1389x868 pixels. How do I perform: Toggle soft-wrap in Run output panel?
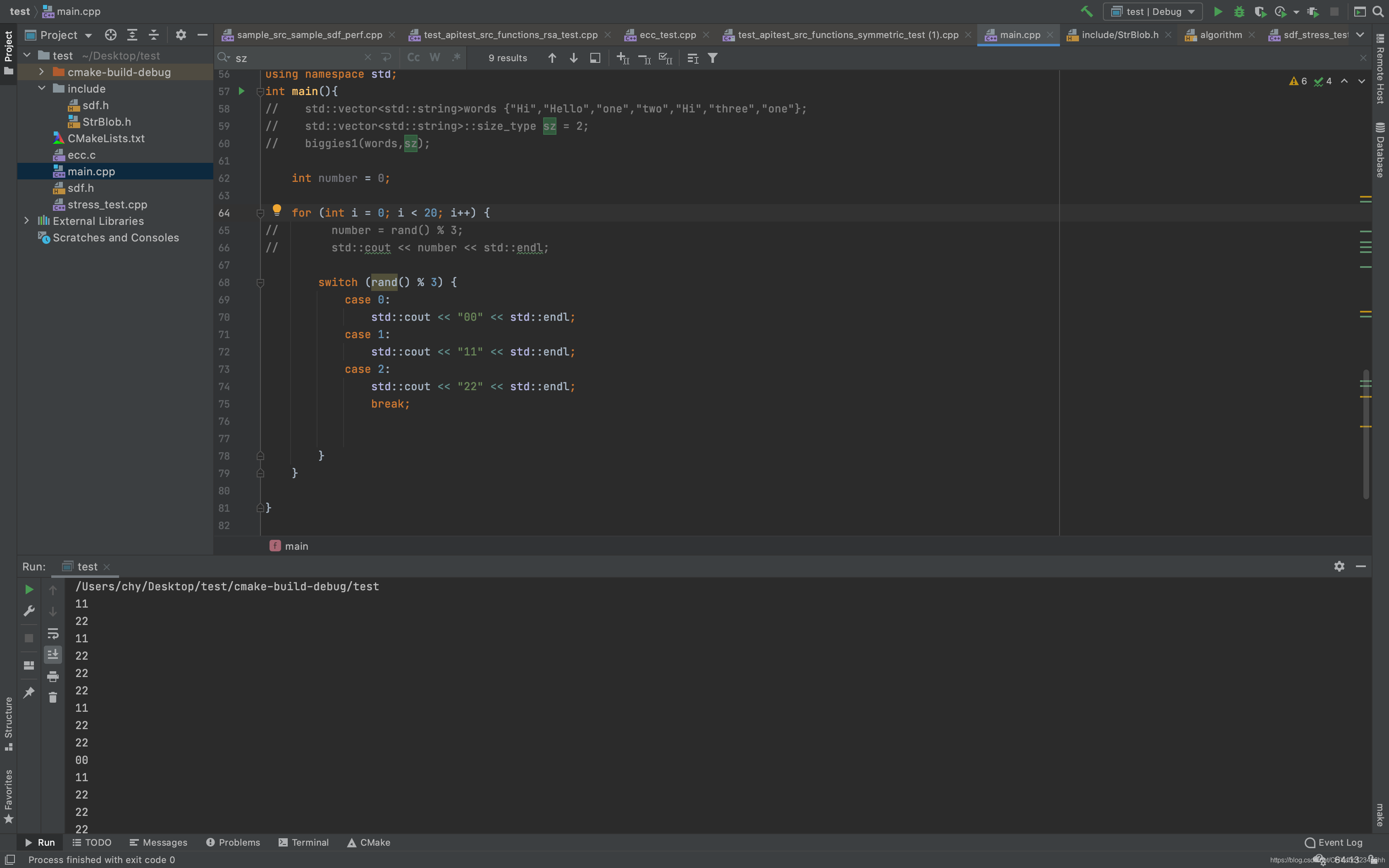coord(53,633)
